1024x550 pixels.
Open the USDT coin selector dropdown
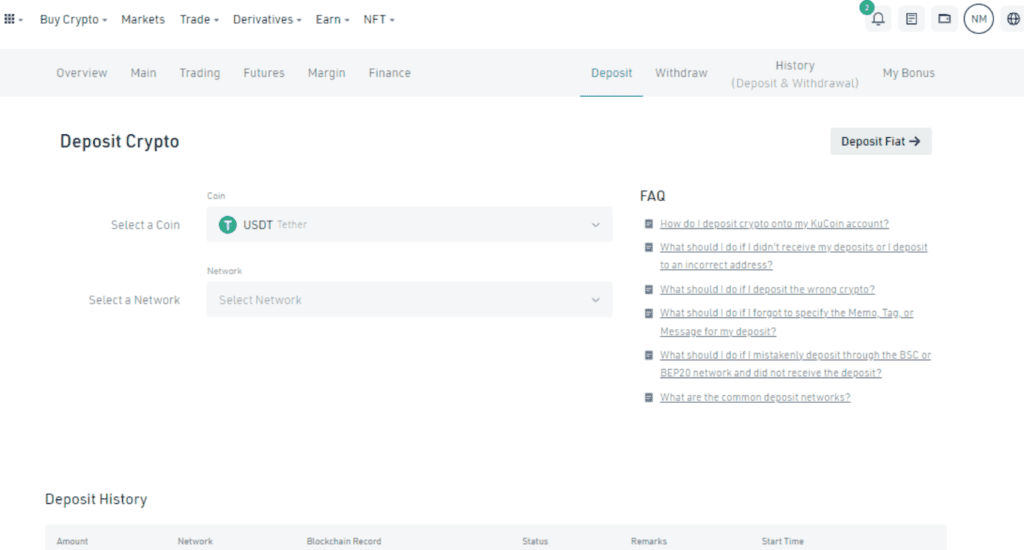[x=409, y=225]
